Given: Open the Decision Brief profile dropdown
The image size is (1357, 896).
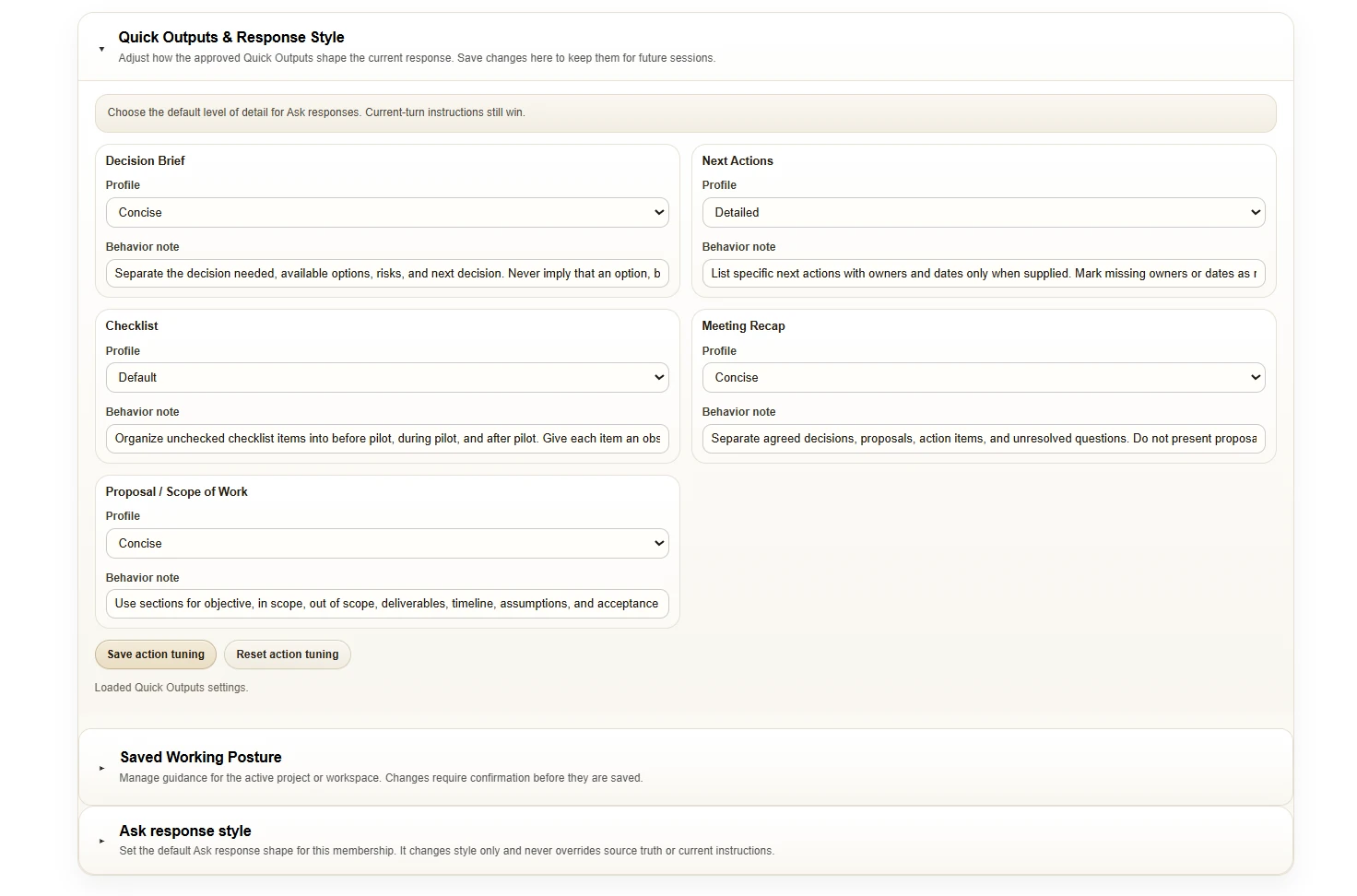Looking at the screenshot, I should tap(387, 212).
